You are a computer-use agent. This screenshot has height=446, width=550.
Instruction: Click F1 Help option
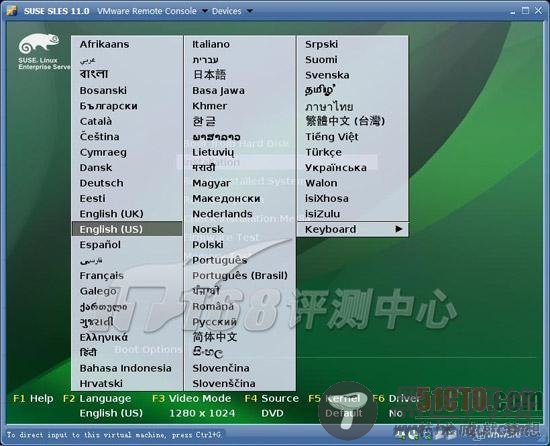click(33, 399)
